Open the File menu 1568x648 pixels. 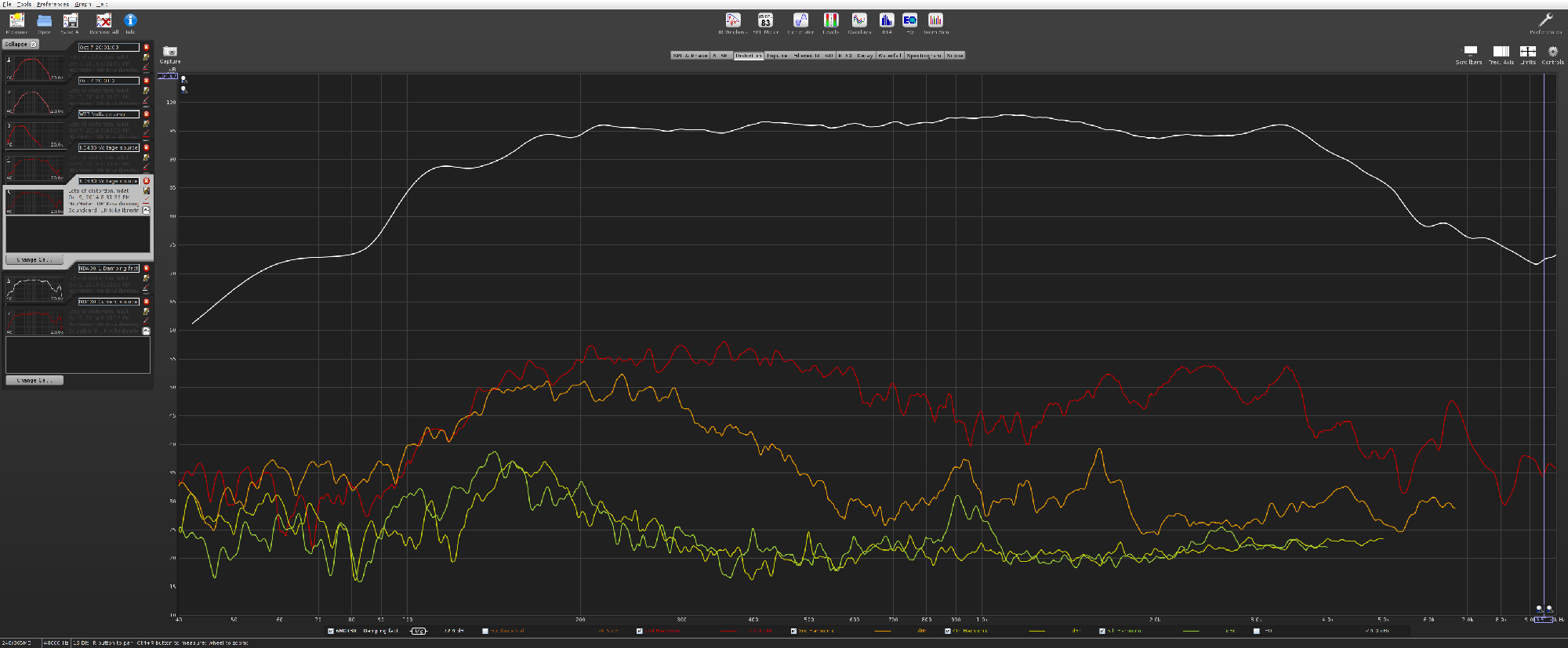click(6, 4)
